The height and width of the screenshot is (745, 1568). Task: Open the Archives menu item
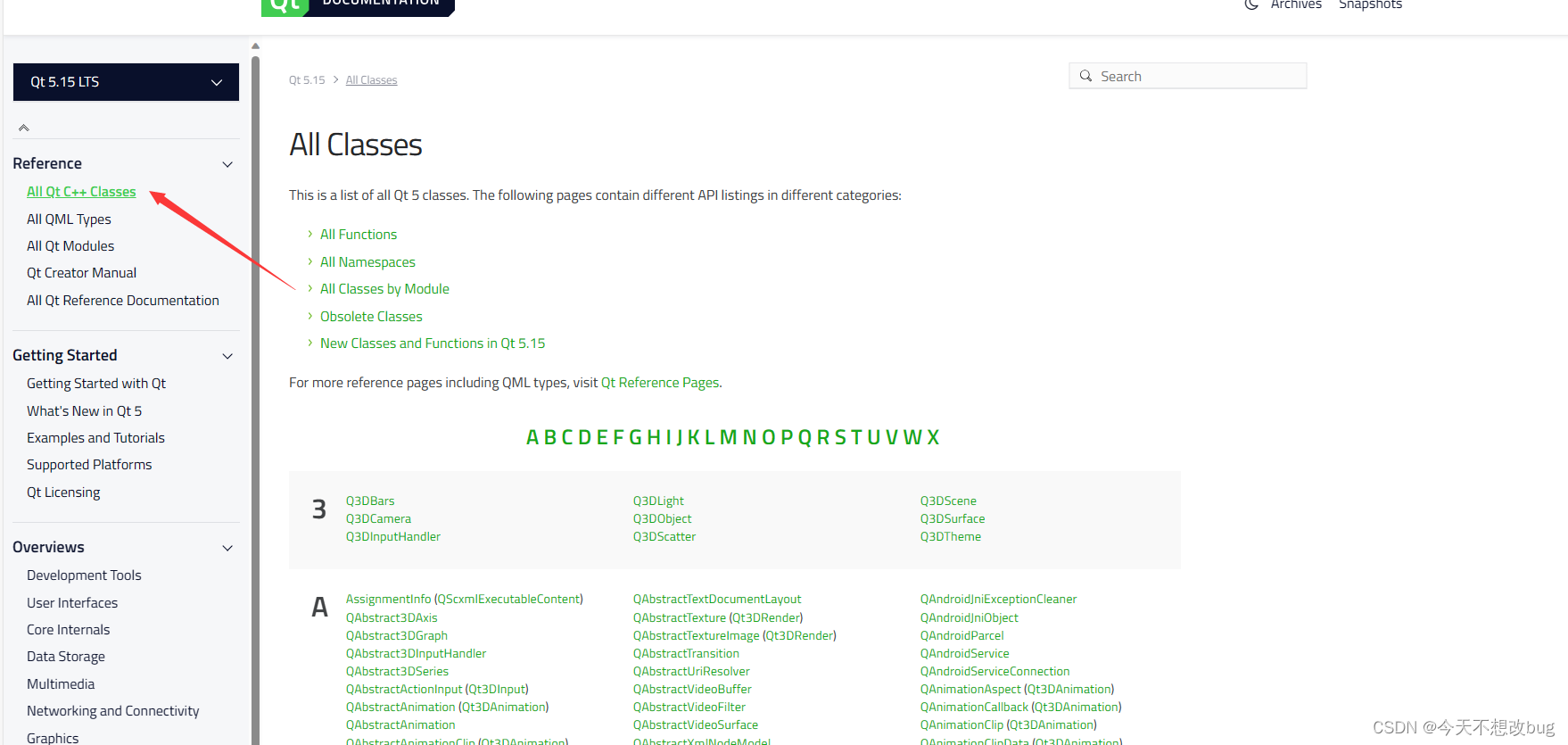tap(1296, 4)
